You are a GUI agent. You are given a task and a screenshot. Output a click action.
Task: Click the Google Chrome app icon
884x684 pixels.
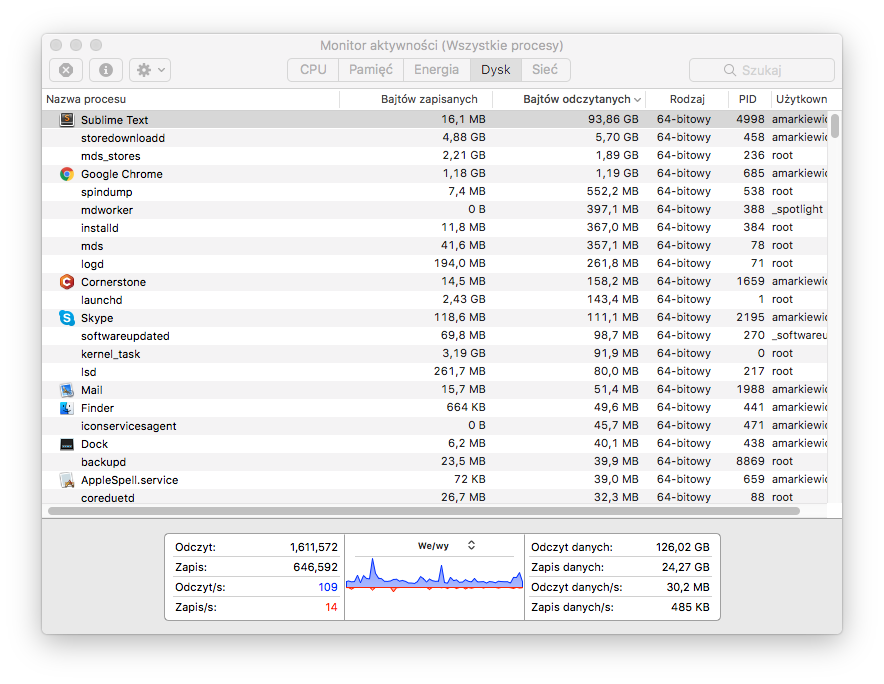click(67, 174)
